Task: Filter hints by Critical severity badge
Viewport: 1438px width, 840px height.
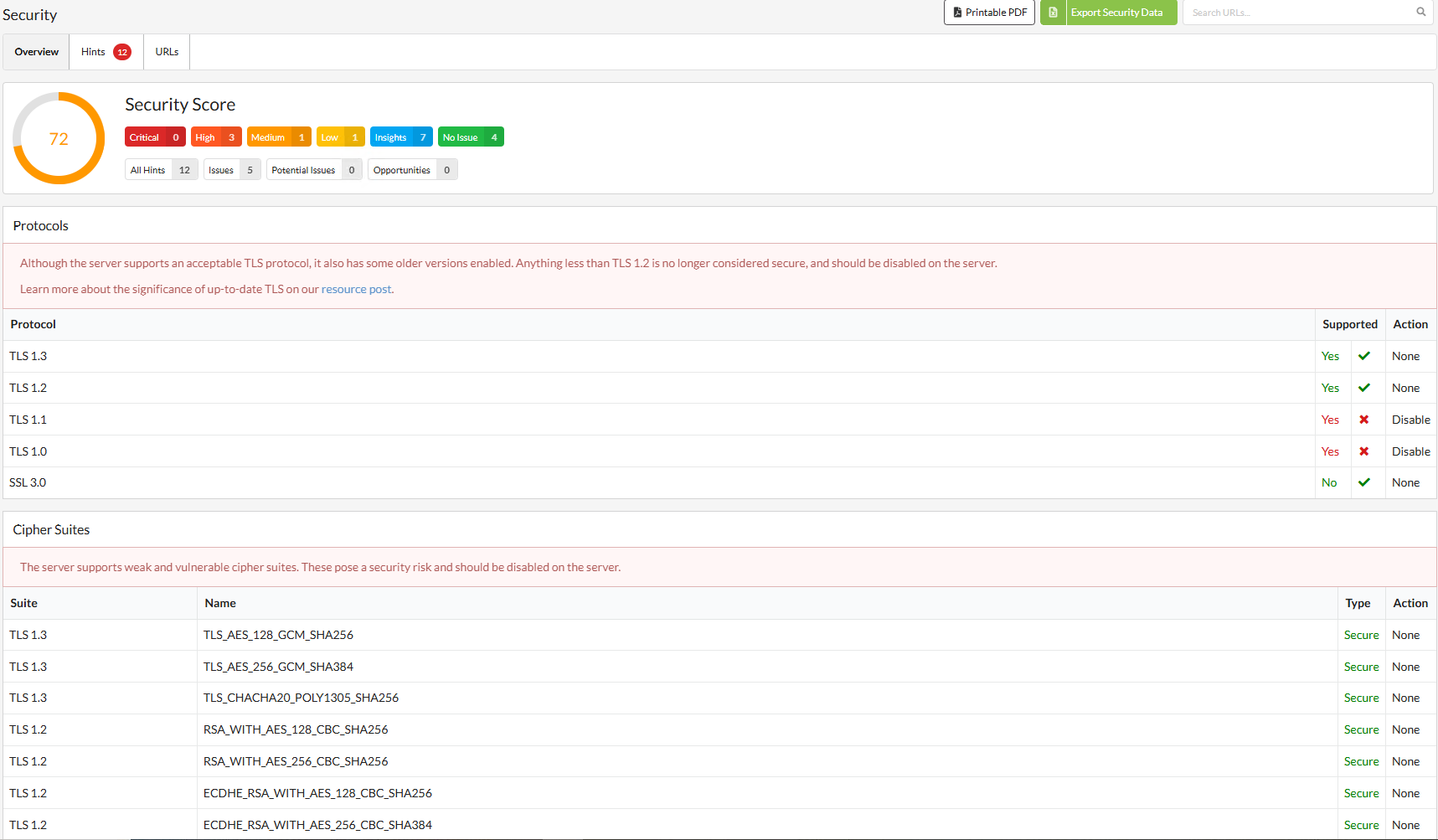Action: click(155, 137)
